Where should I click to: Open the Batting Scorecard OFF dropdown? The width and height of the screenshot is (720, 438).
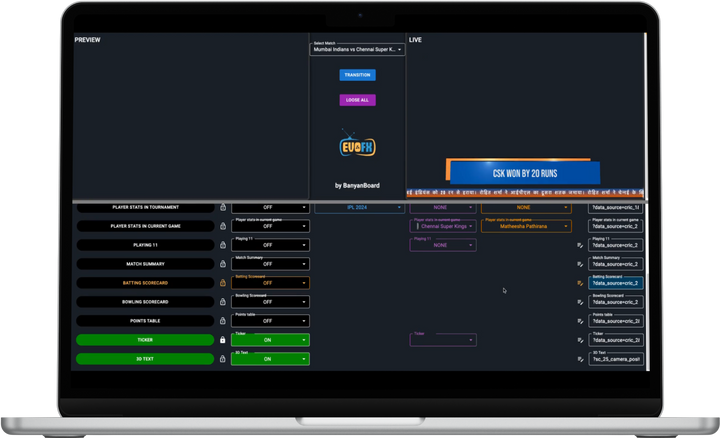[270, 283]
